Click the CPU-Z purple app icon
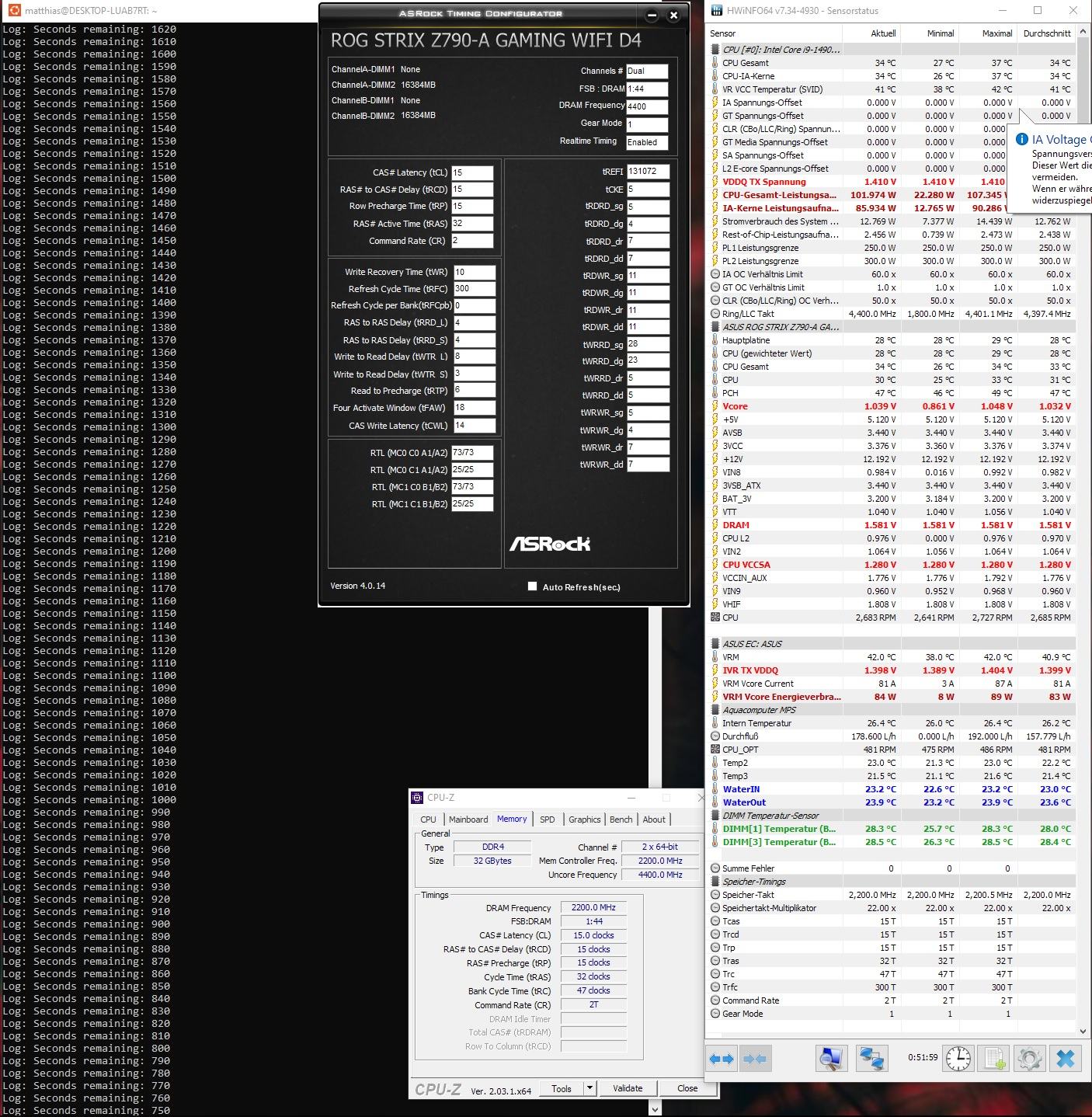 [418, 798]
